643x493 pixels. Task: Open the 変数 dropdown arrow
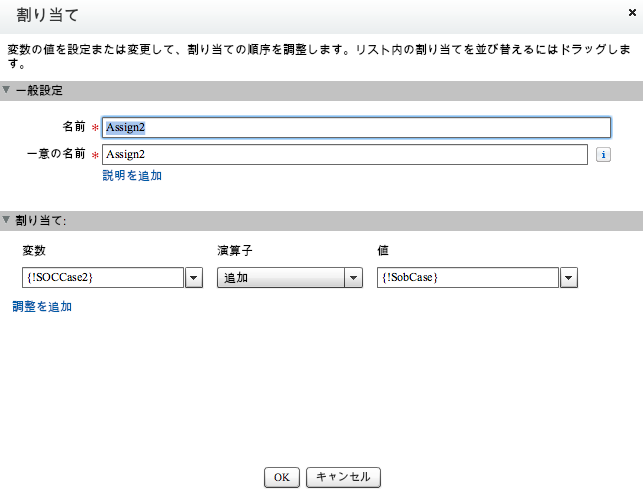click(194, 278)
